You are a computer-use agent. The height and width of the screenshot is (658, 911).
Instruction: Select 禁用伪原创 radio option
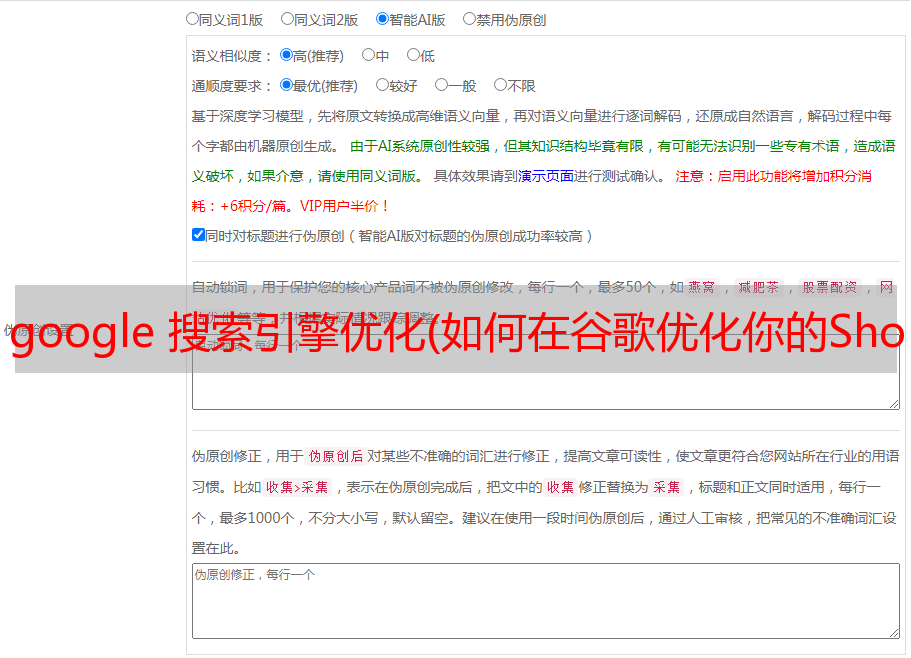coord(469,19)
